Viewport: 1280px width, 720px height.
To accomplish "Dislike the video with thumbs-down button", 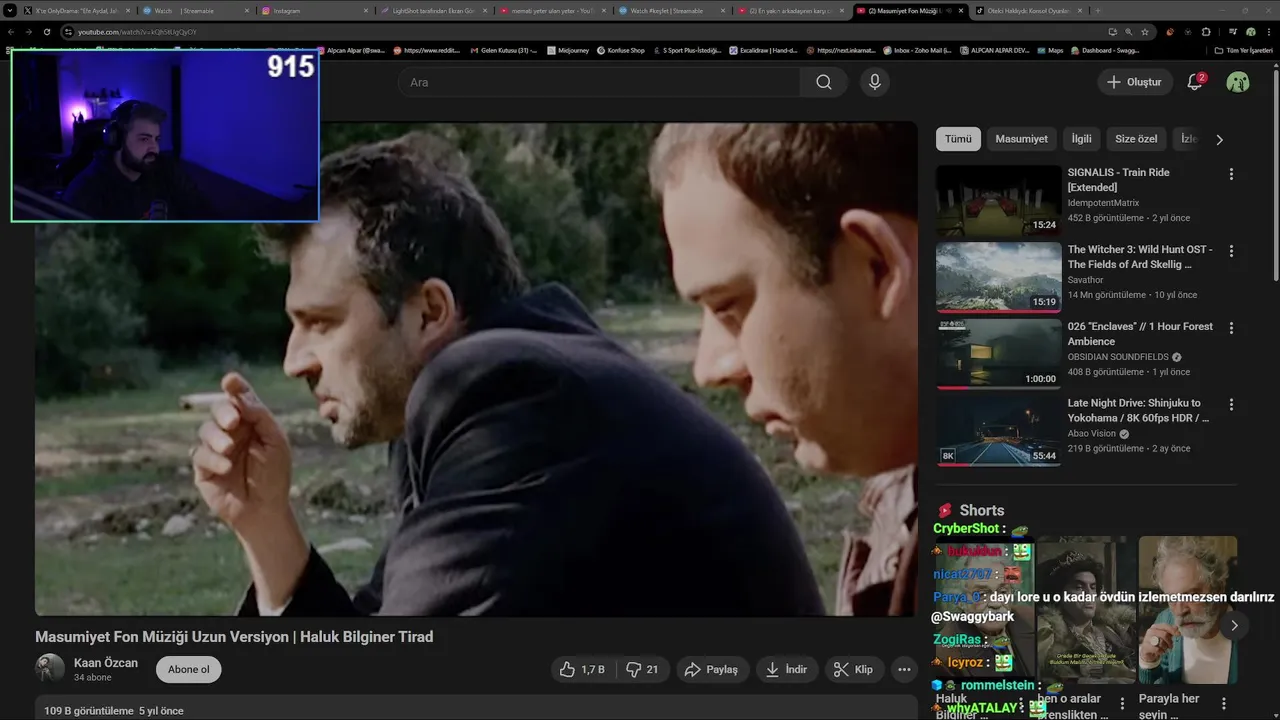I will (x=642, y=669).
